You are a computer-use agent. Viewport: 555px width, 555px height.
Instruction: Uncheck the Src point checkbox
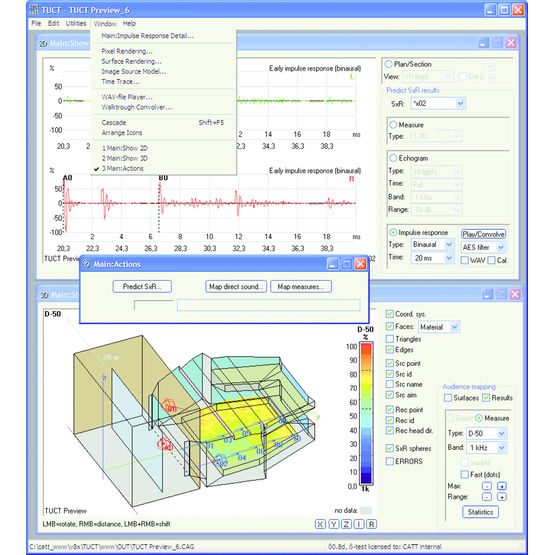click(x=390, y=363)
